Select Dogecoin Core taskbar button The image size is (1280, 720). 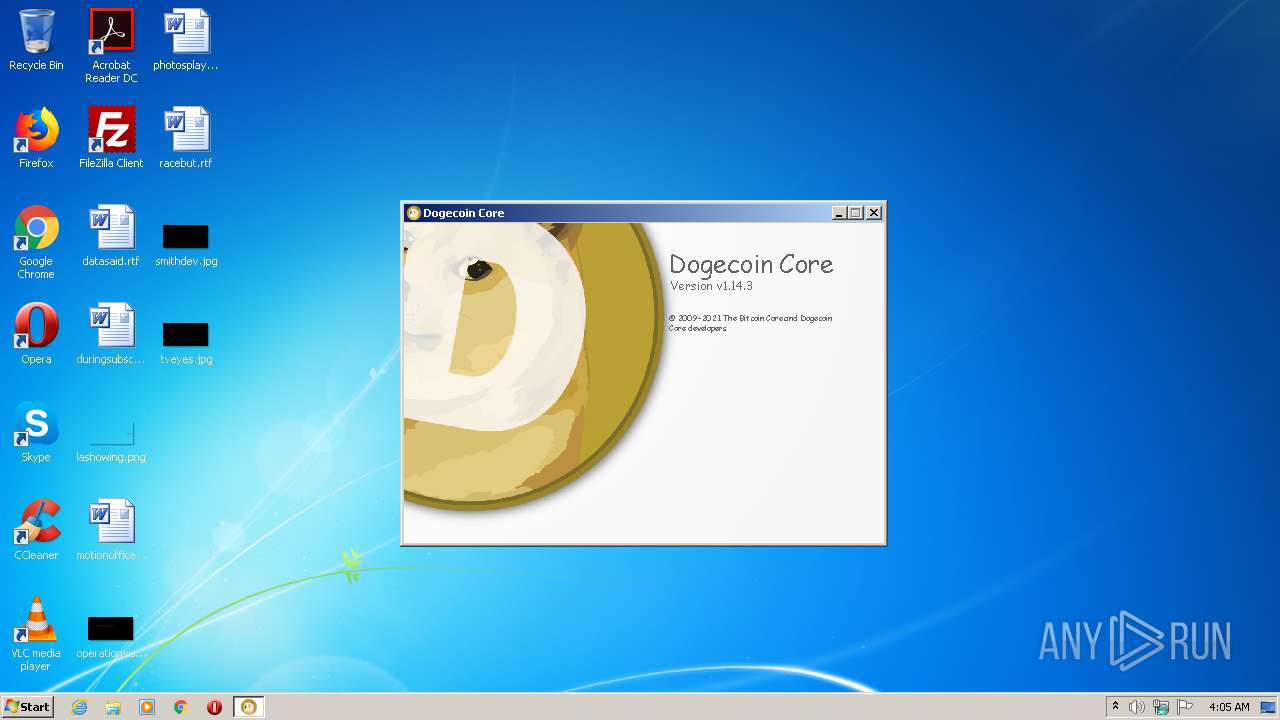249,707
